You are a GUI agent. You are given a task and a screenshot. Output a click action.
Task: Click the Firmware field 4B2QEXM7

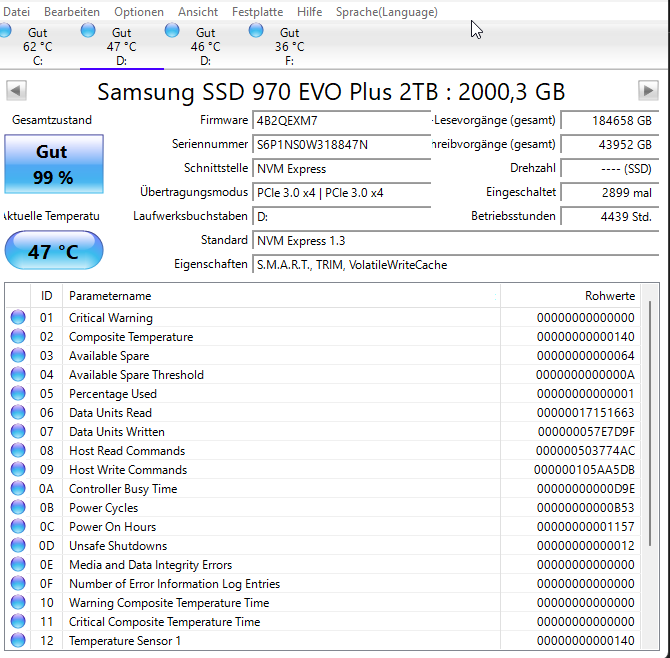(x=341, y=121)
